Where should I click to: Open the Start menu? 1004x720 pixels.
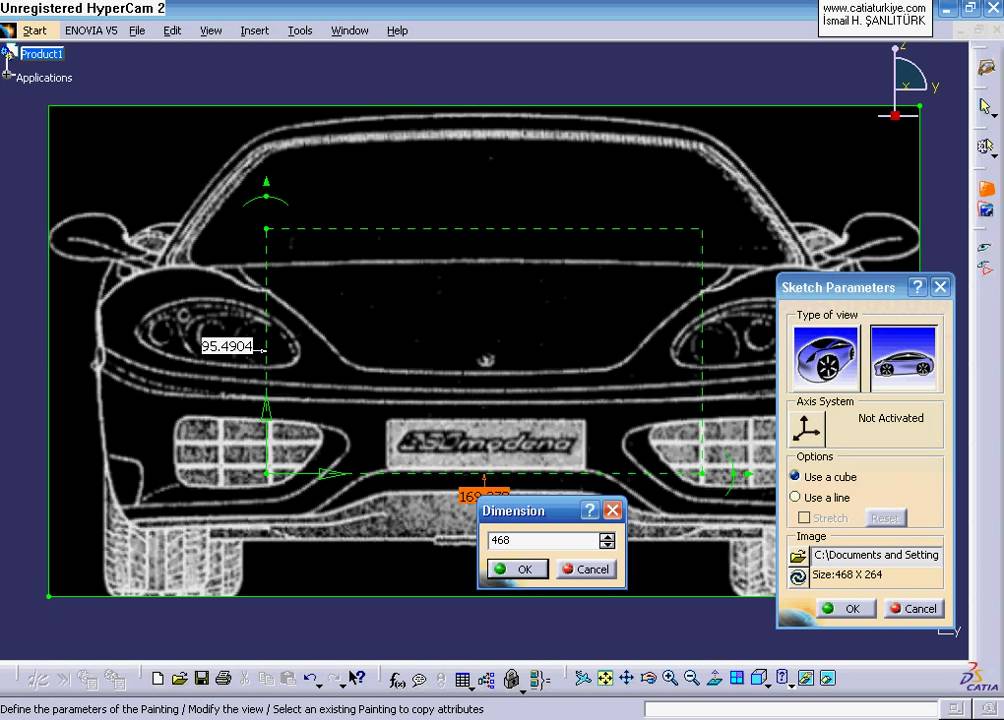tap(35, 30)
